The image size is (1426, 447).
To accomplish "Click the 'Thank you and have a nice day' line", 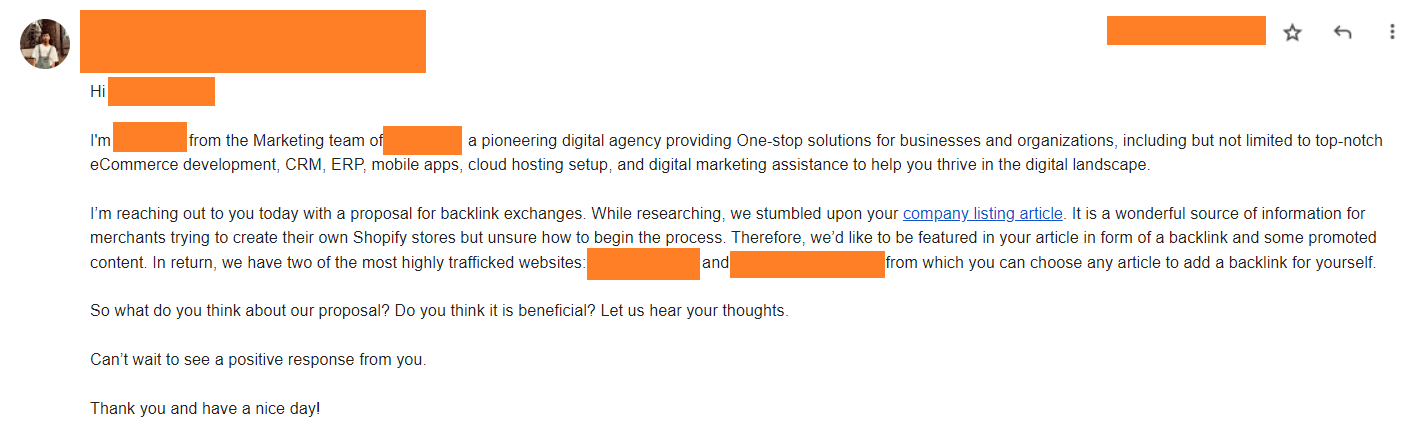I will click(206, 409).
